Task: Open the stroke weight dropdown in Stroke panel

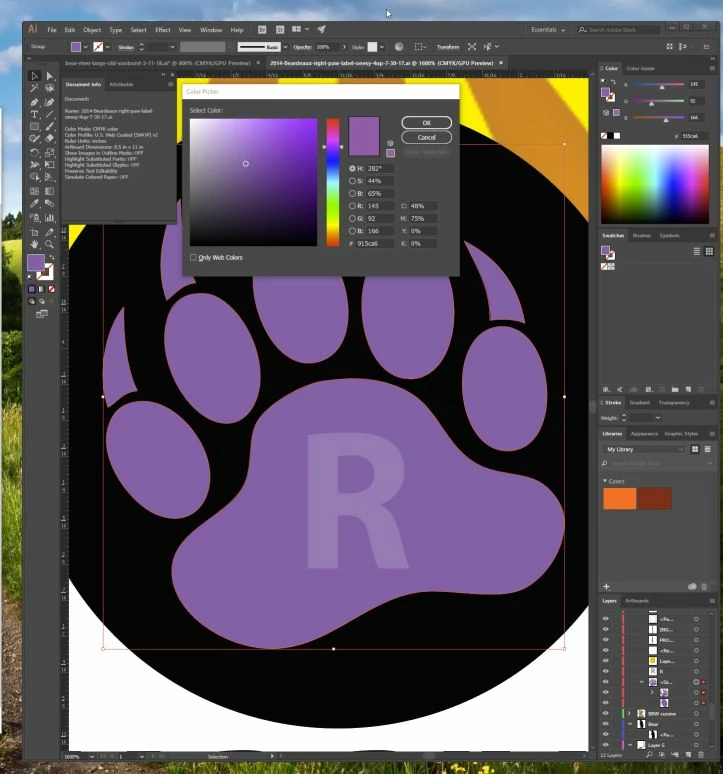Action: [x=658, y=418]
